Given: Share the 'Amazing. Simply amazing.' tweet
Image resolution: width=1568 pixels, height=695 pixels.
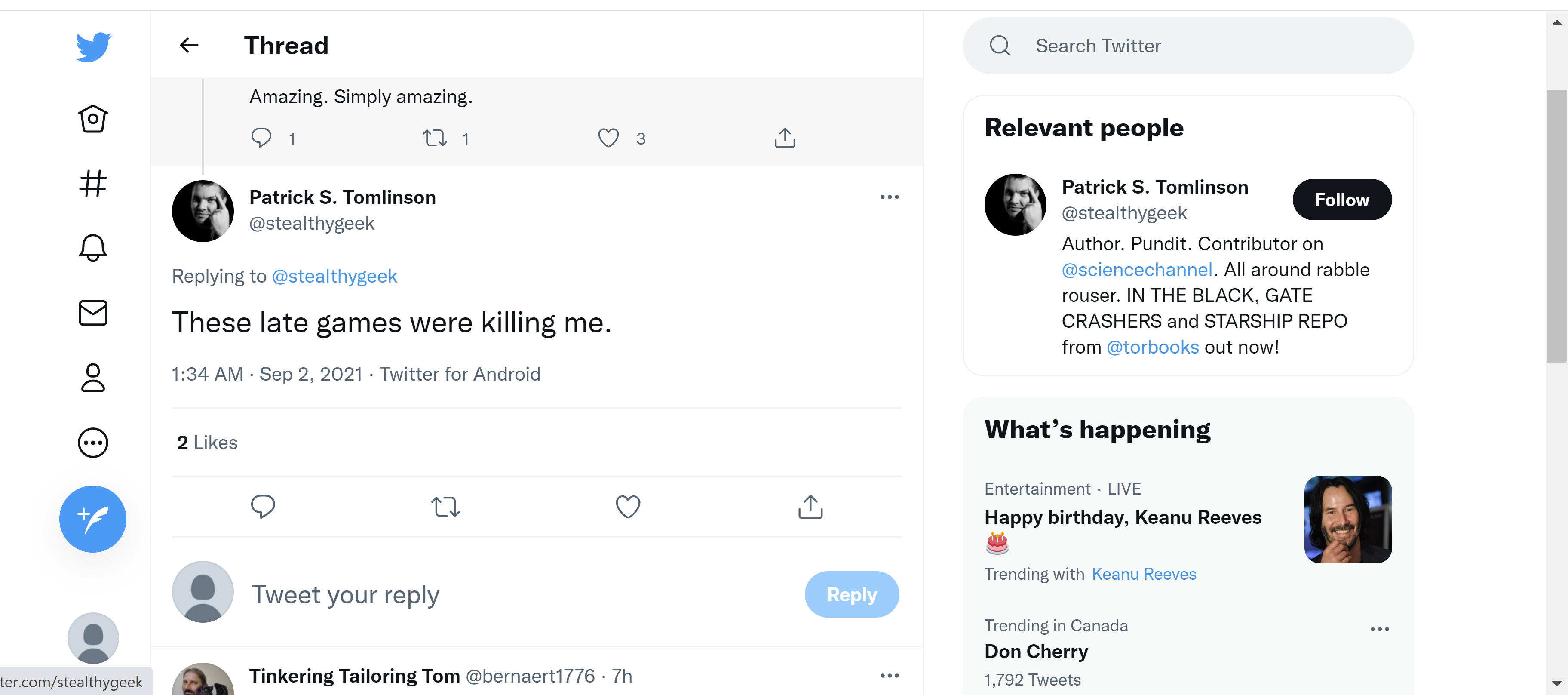Looking at the screenshot, I should pyautogui.click(x=785, y=138).
